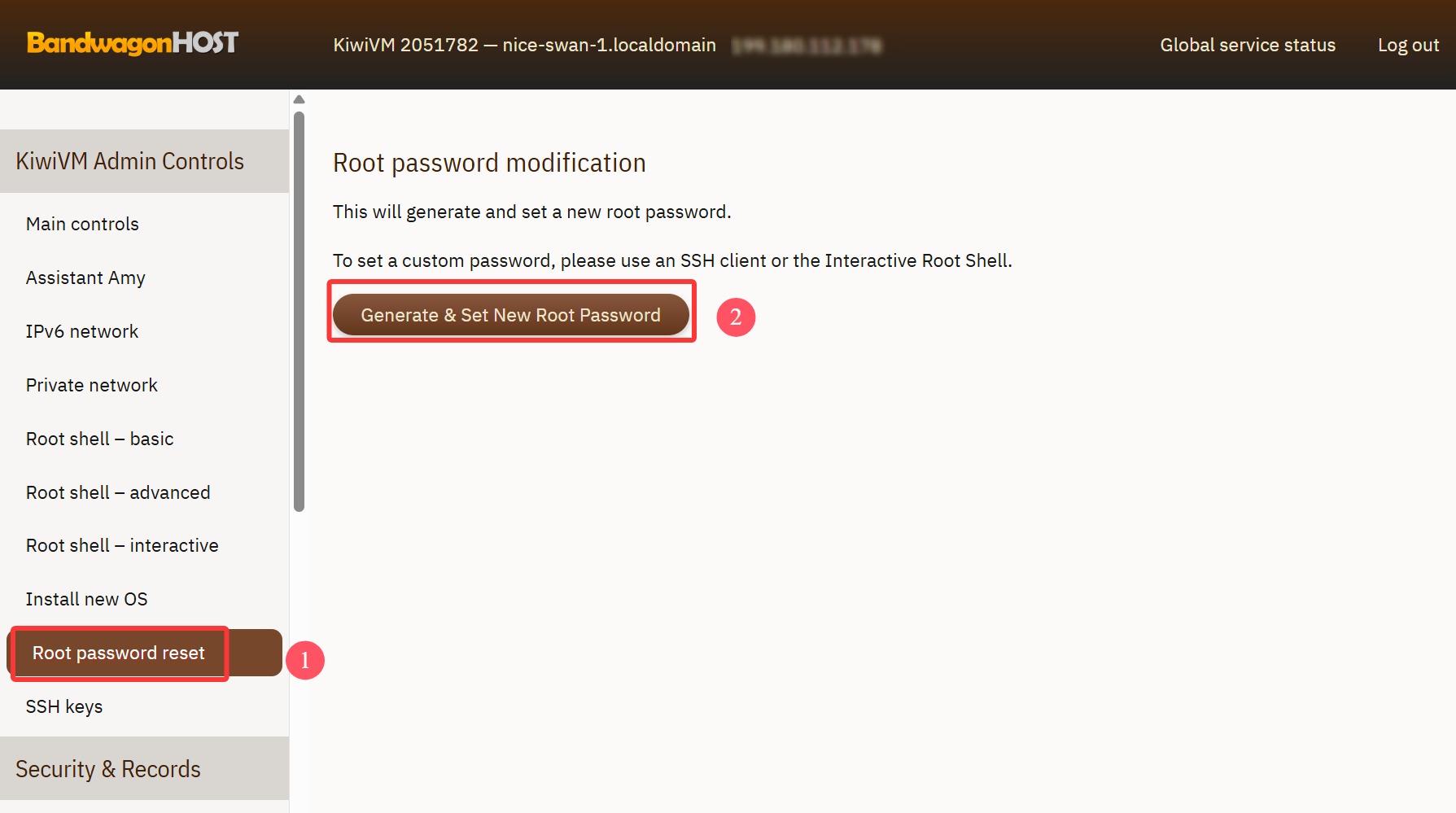Start Root shell – interactive

tap(122, 545)
